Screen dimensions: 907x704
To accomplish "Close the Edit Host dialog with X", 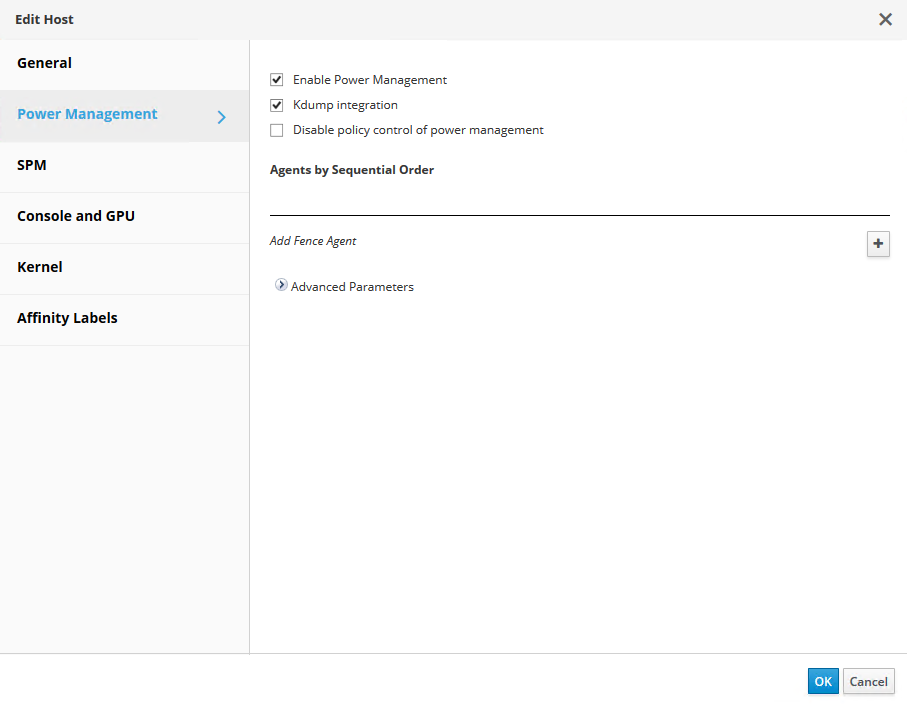I will pos(885,19).
